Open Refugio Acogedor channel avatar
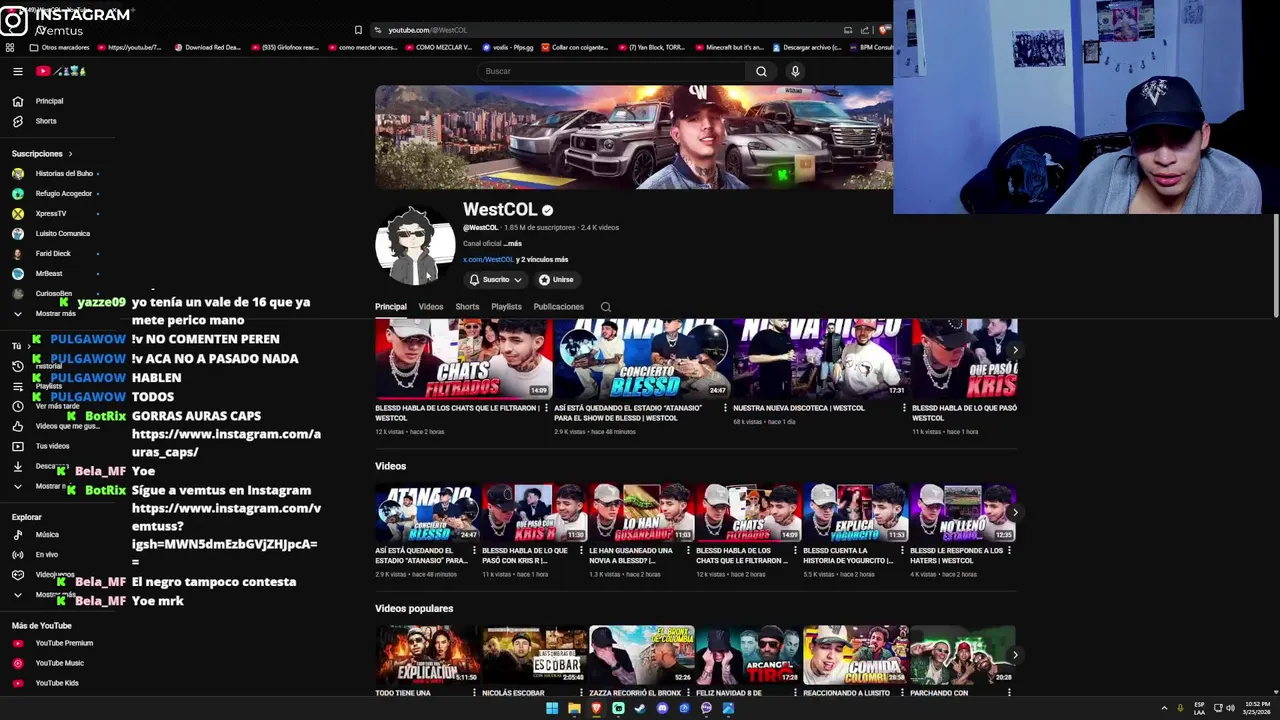1280x720 pixels. [x=18, y=193]
